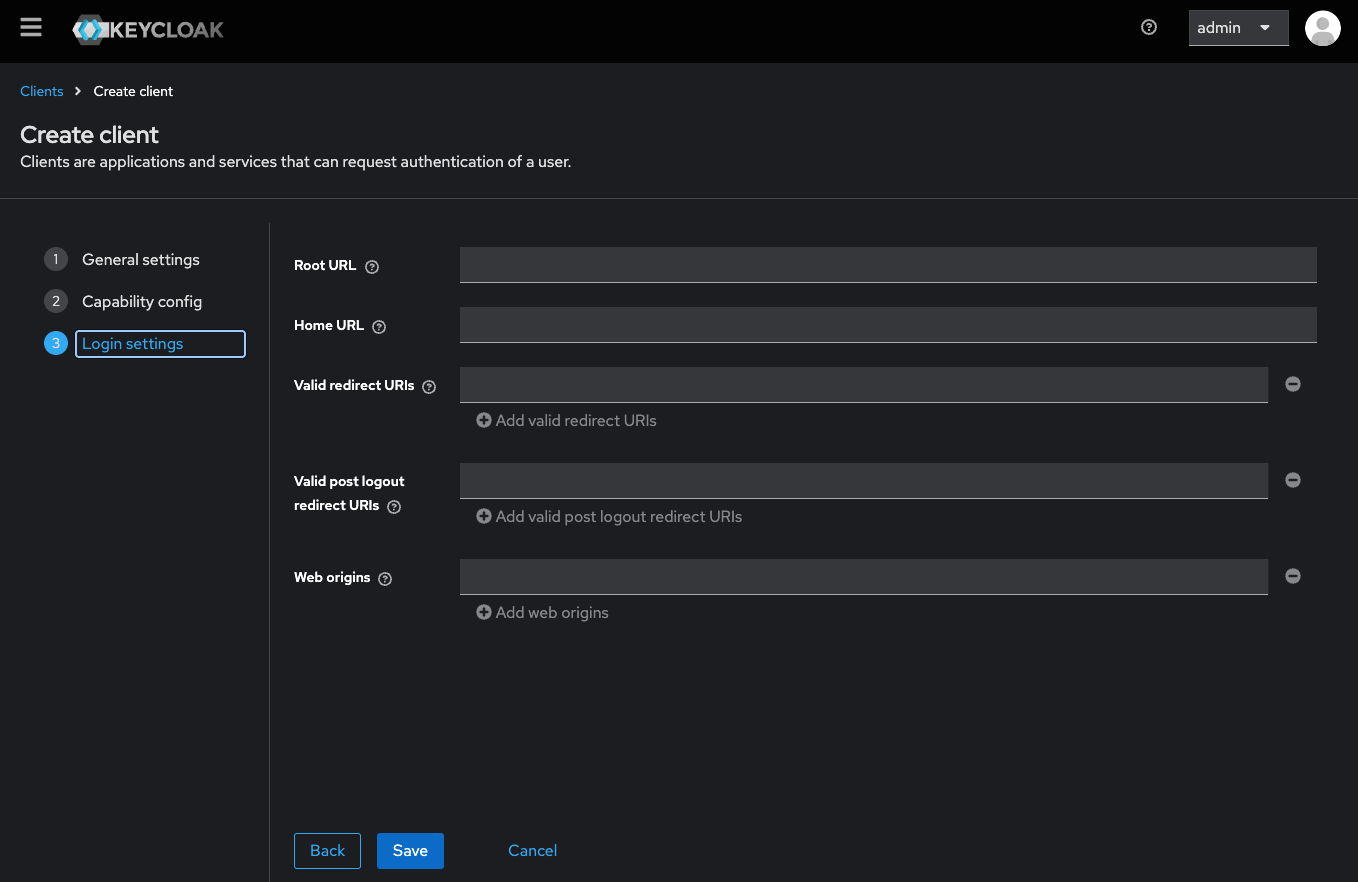Click the Clients breadcrumb link
The image size is (1358, 882).
pos(42,91)
